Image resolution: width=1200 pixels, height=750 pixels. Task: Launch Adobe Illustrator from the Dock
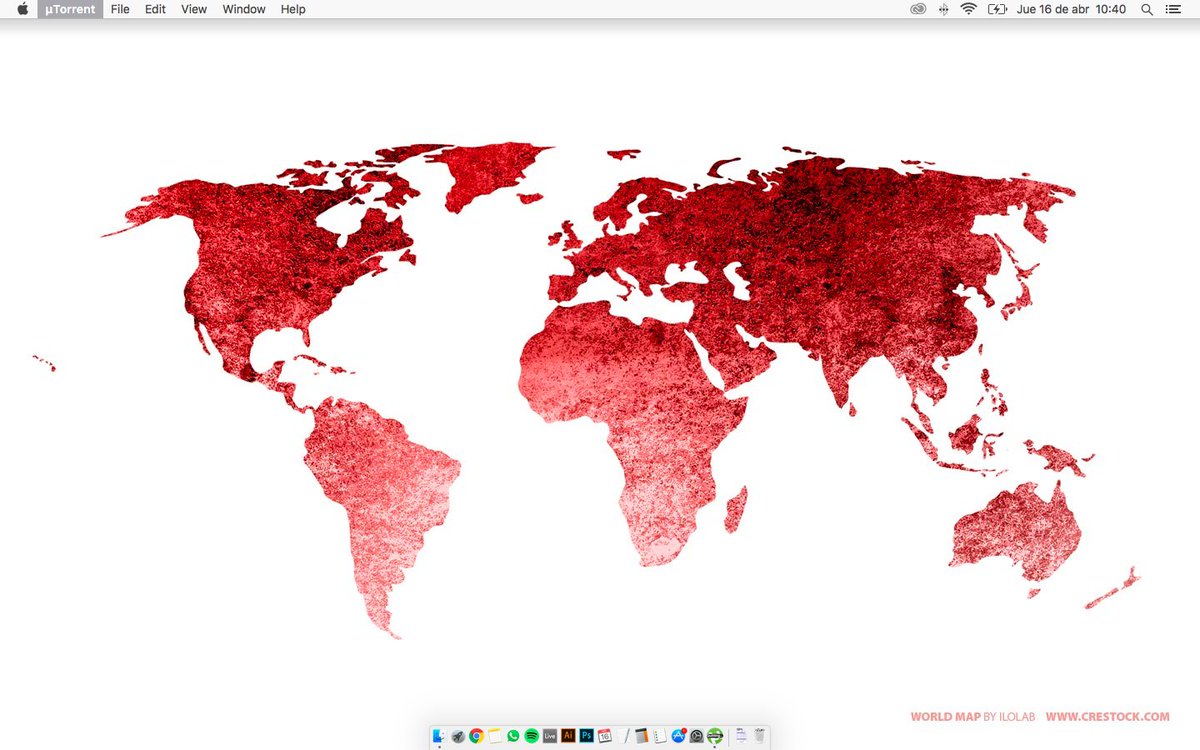[x=568, y=736]
